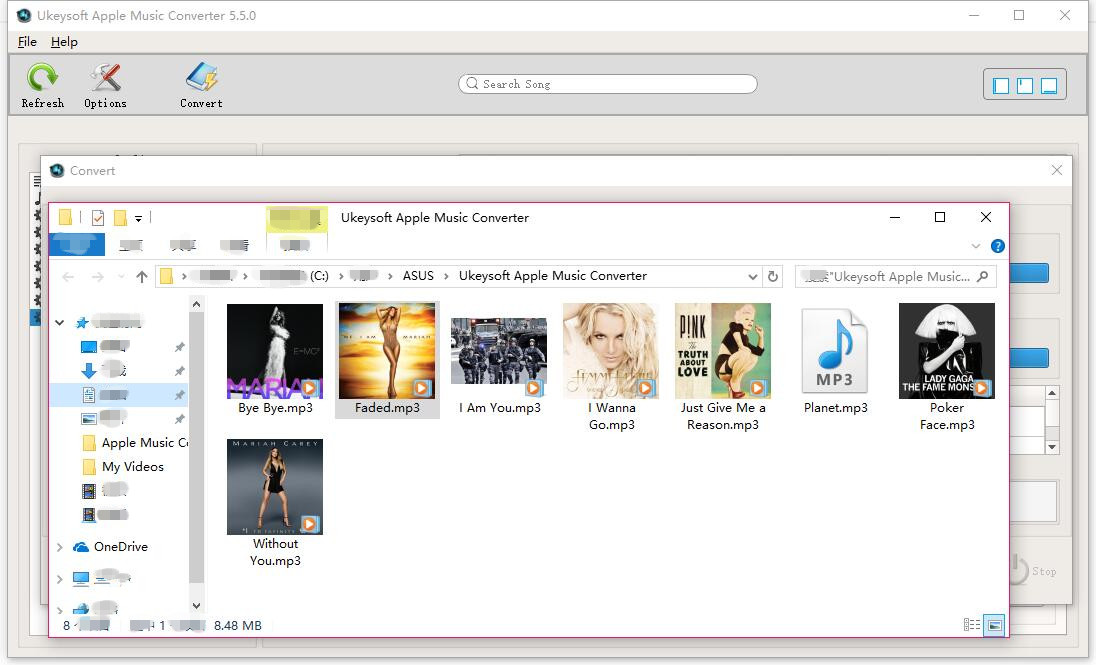Open Options from the toolbar
Screen dimensions: 1096x665
(x=104, y=84)
